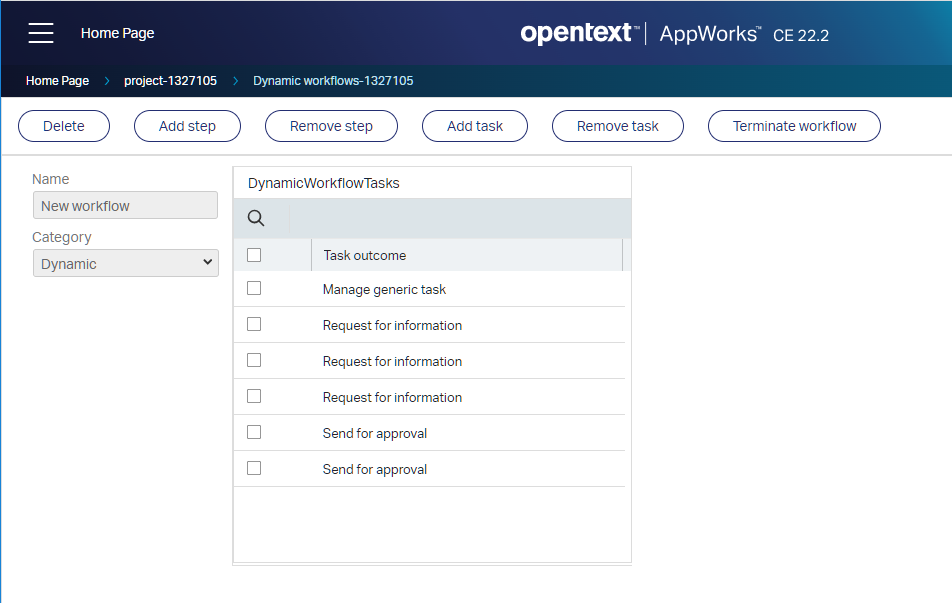Click the Home Page title in header
This screenshot has height=603, width=952.
[117, 33]
